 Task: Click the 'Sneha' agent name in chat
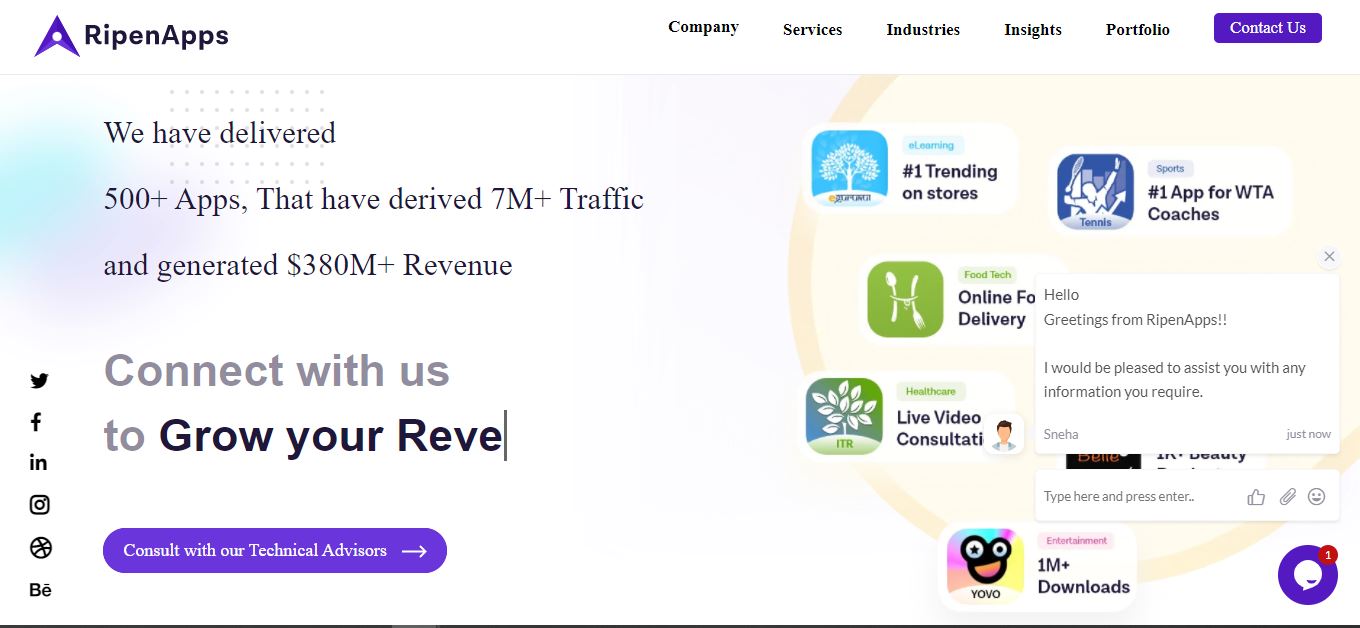(x=1061, y=434)
